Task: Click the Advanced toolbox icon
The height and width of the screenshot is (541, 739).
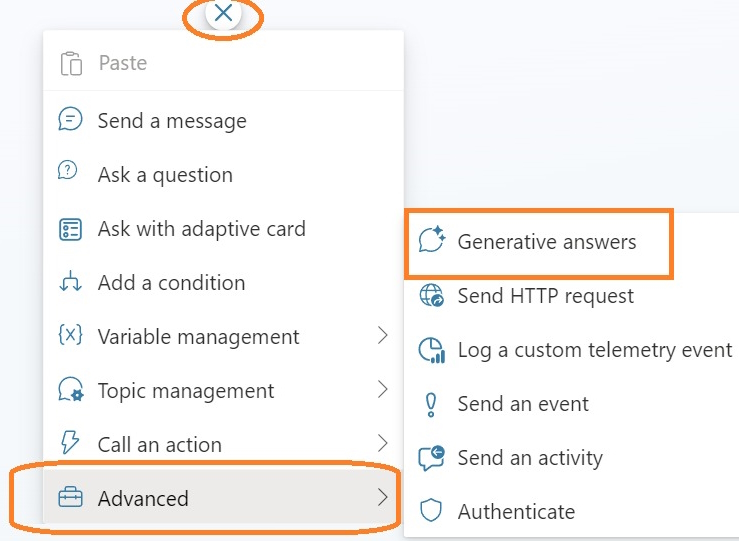Action: point(70,498)
